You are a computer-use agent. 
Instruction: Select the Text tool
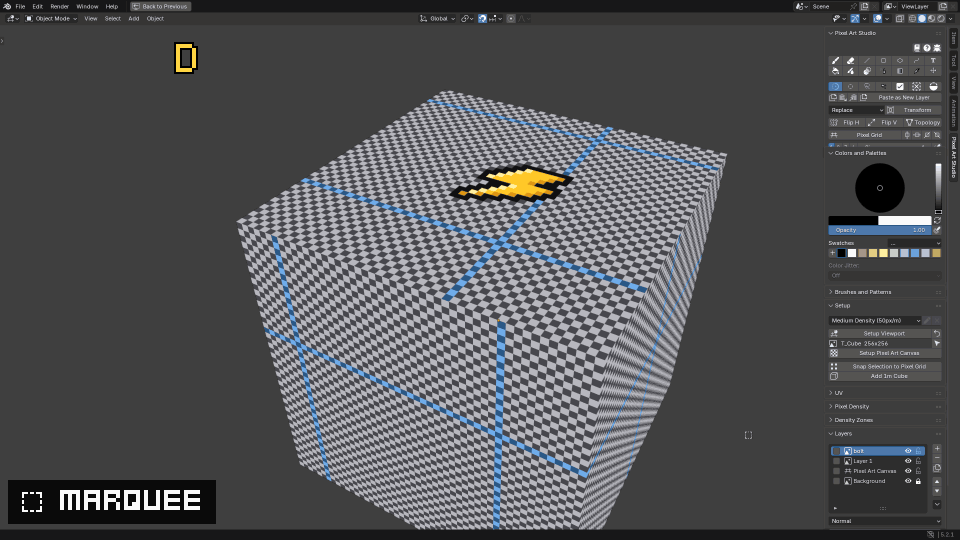coord(933,61)
